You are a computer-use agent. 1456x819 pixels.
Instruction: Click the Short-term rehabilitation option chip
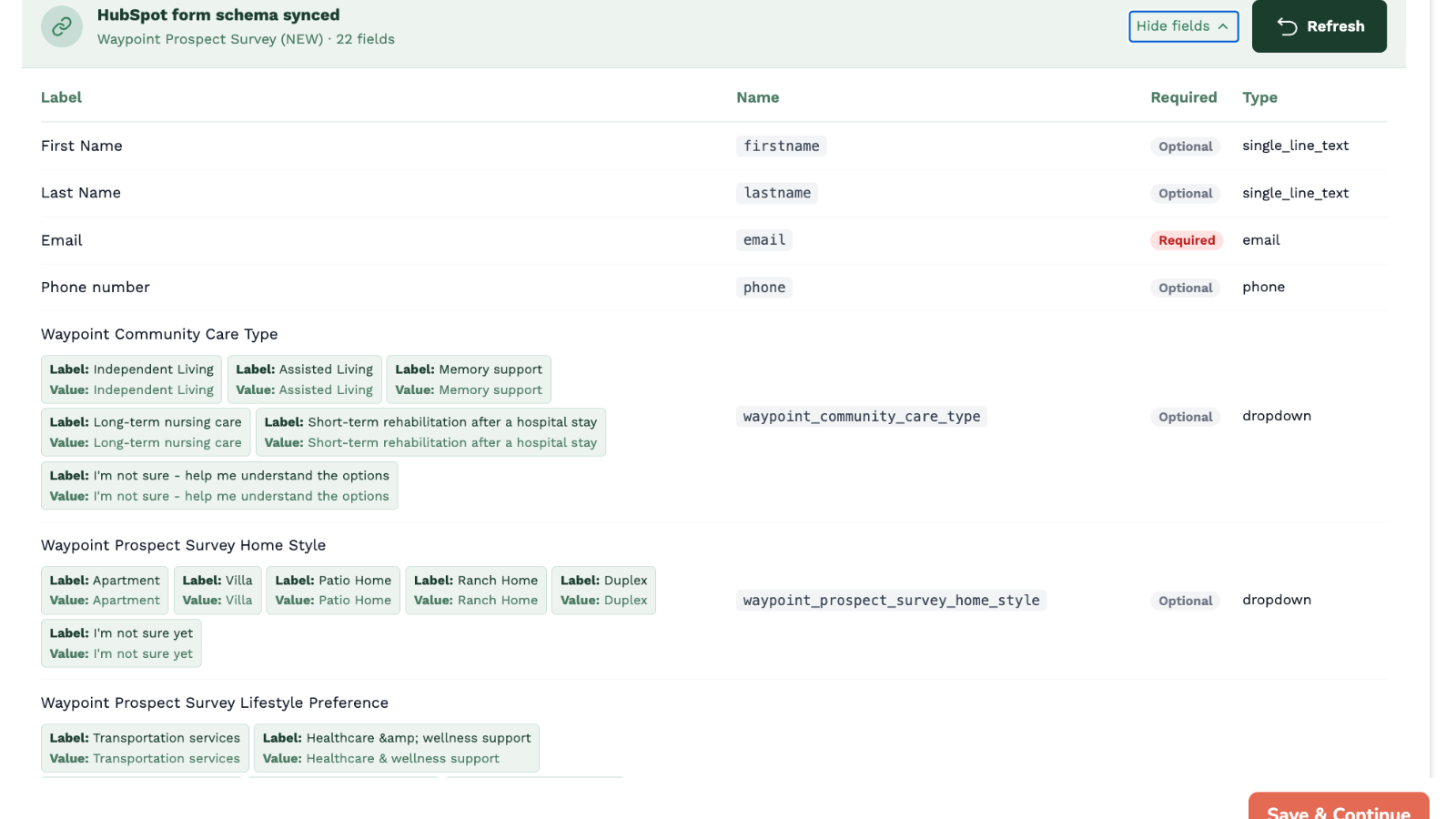click(x=430, y=432)
